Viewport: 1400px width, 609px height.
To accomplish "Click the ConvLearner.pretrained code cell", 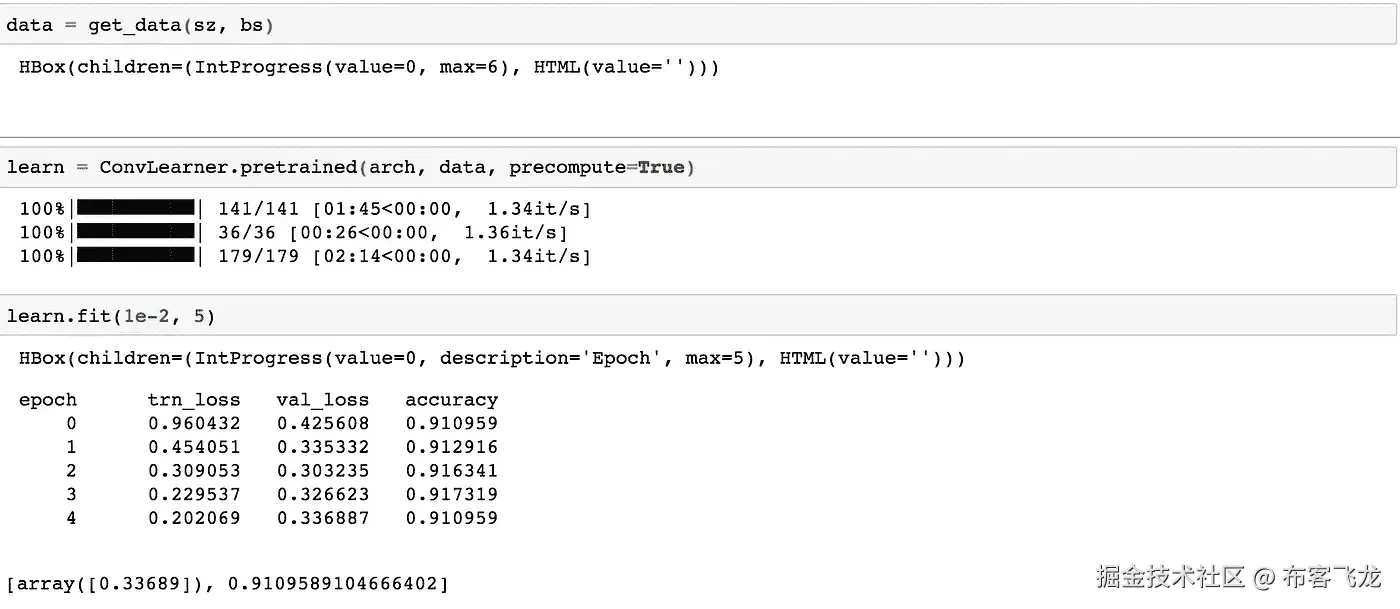I will pos(700,167).
